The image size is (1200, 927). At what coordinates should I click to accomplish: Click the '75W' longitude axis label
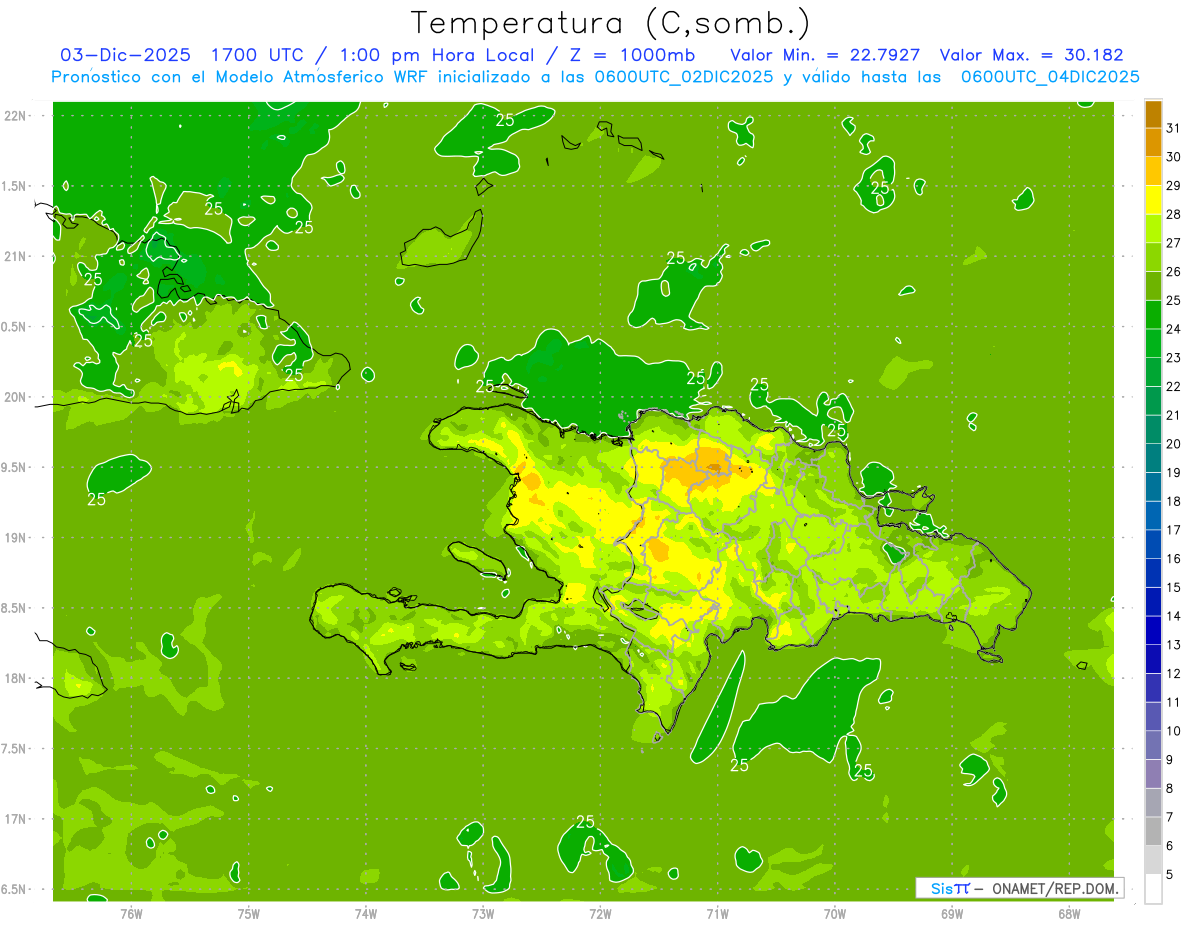pos(248,914)
